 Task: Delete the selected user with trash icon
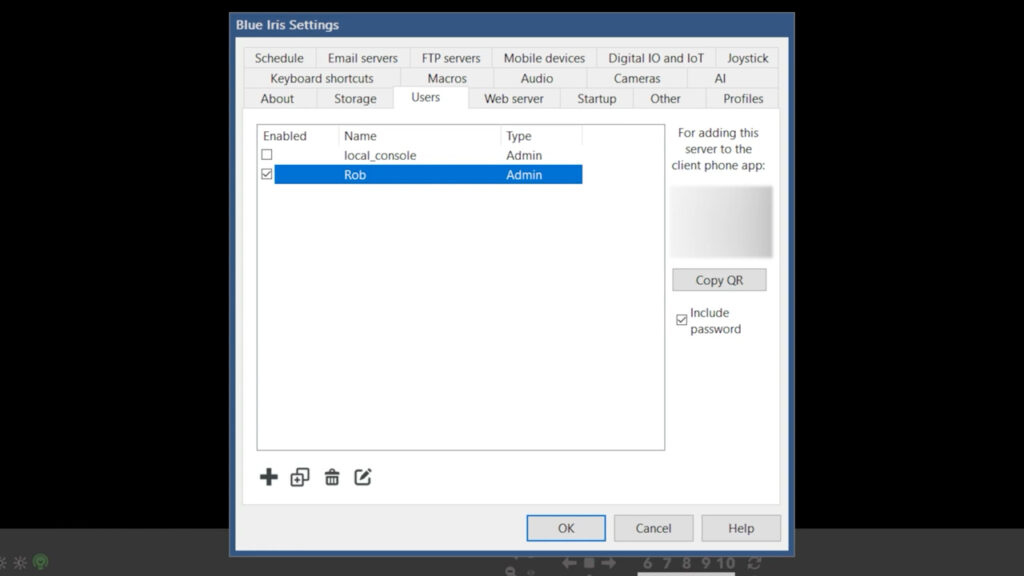332,477
